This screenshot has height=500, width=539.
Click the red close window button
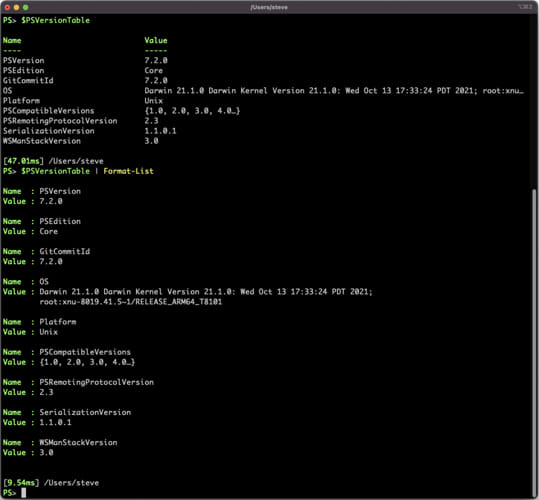[x=7, y=7]
